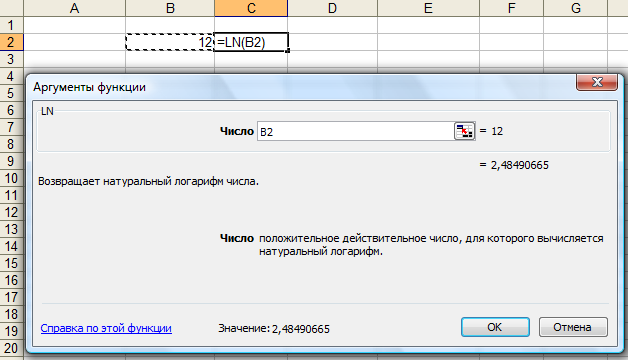The width and height of the screenshot is (628, 360).
Task: Open the Справка по этой функции link
Action: click(x=106, y=328)
